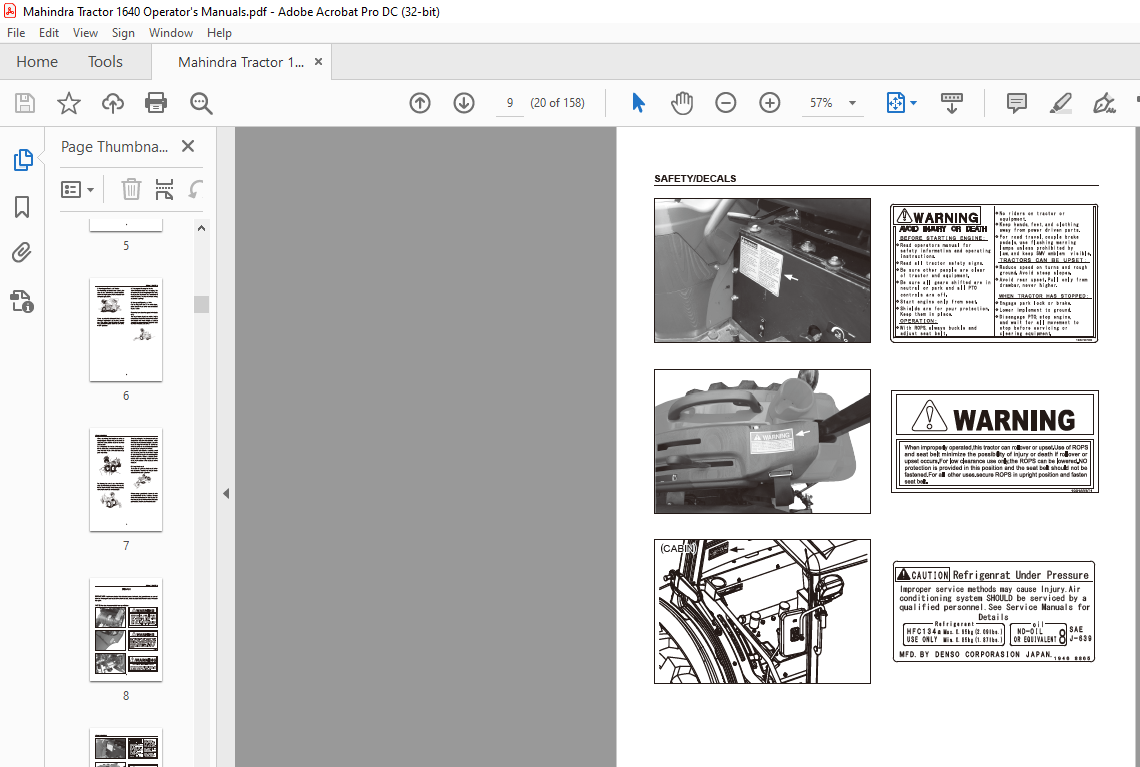Add a comment sticky note
Screen dimensions: 1140x767
[x=1016, y=103]
